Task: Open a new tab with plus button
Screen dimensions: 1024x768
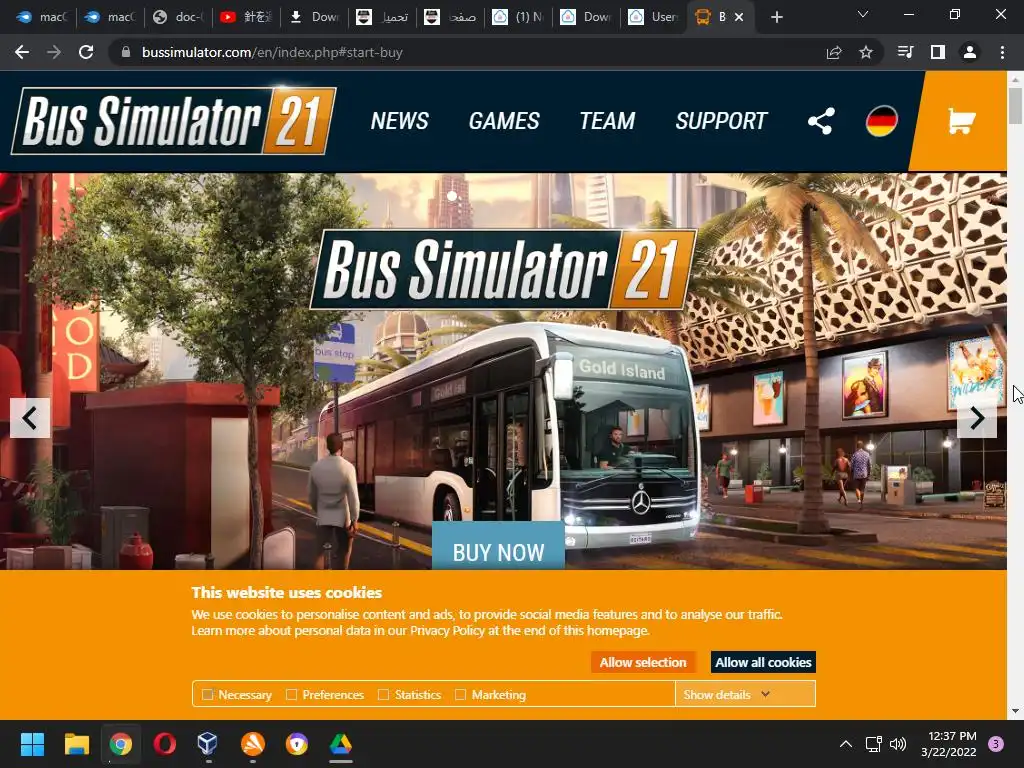Action: 776,18
